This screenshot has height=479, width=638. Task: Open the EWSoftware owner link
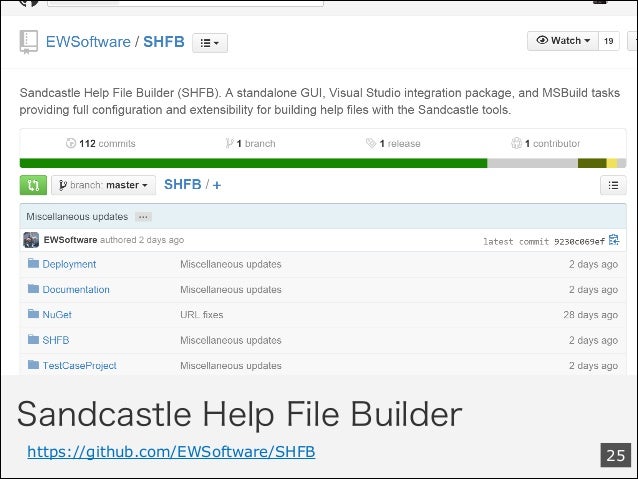(88, 42)
